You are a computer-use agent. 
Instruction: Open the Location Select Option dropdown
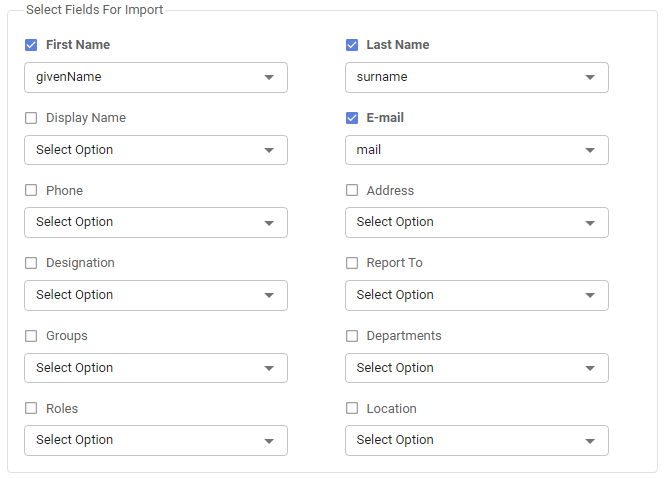pos(476,440)
